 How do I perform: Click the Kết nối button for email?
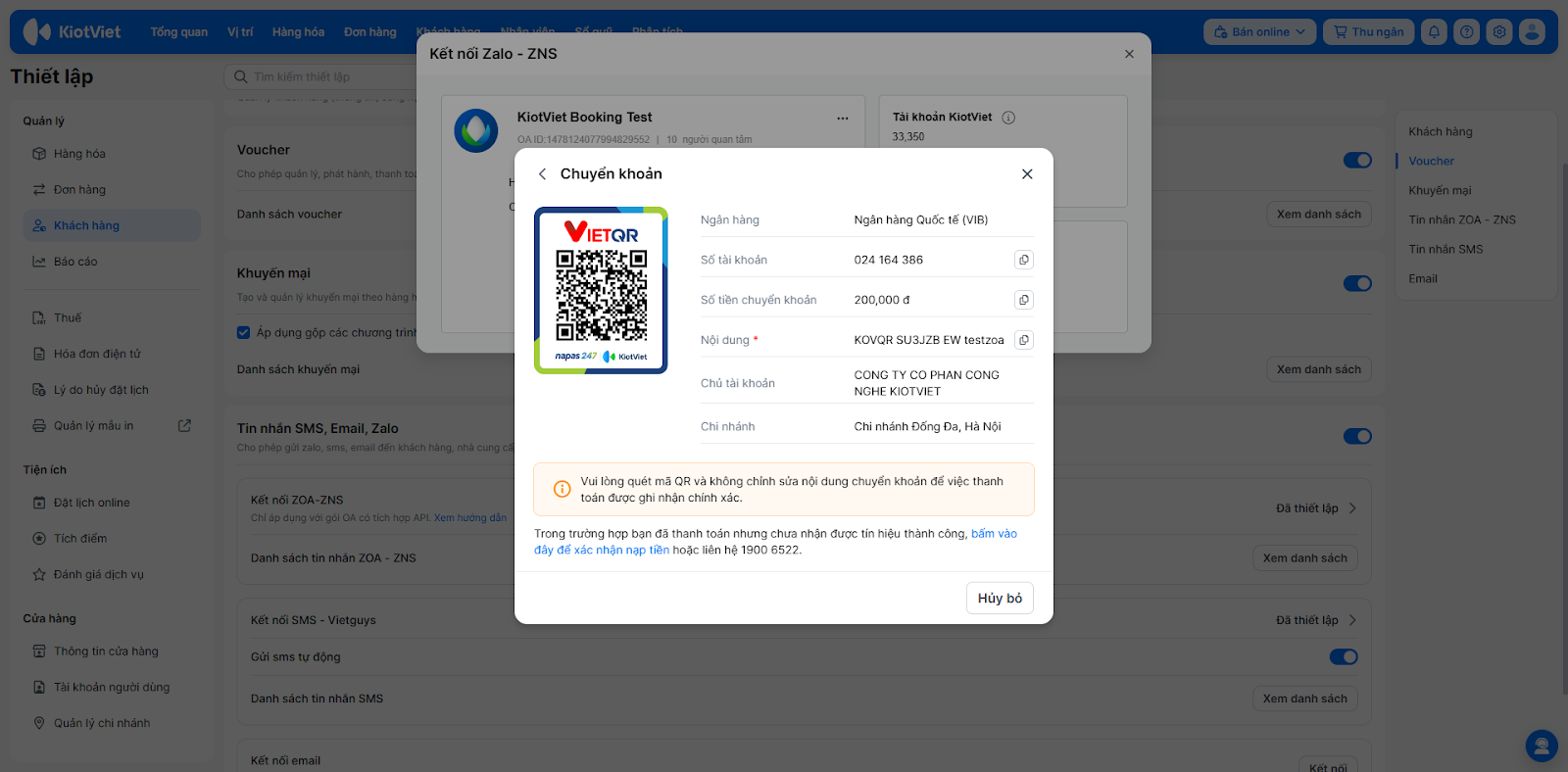[1328, 767]
